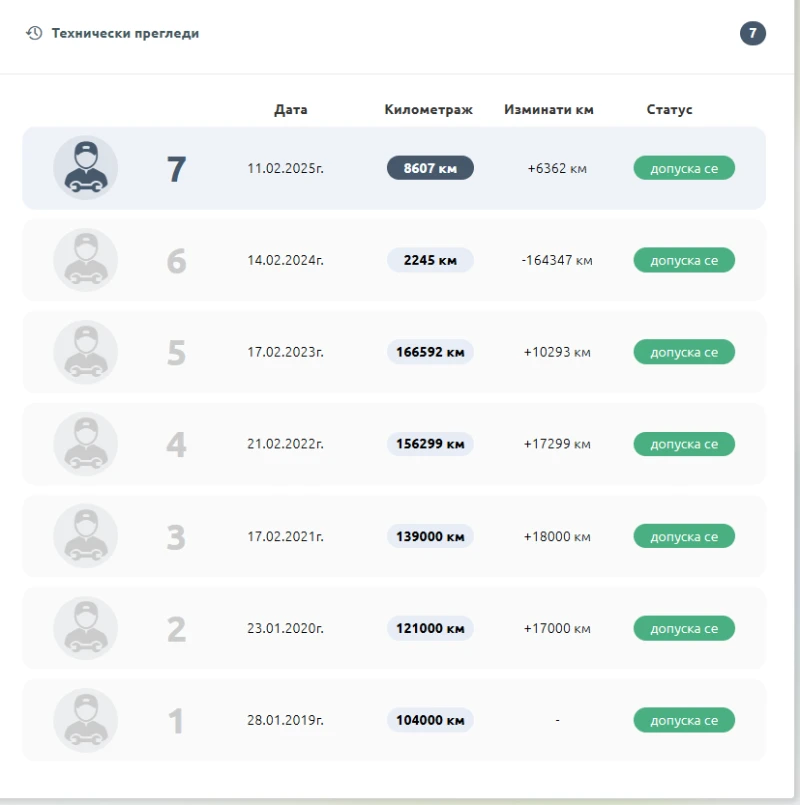Click the mechanic avatar for inspection 2

pyautogui.click(x=85, y=628)
